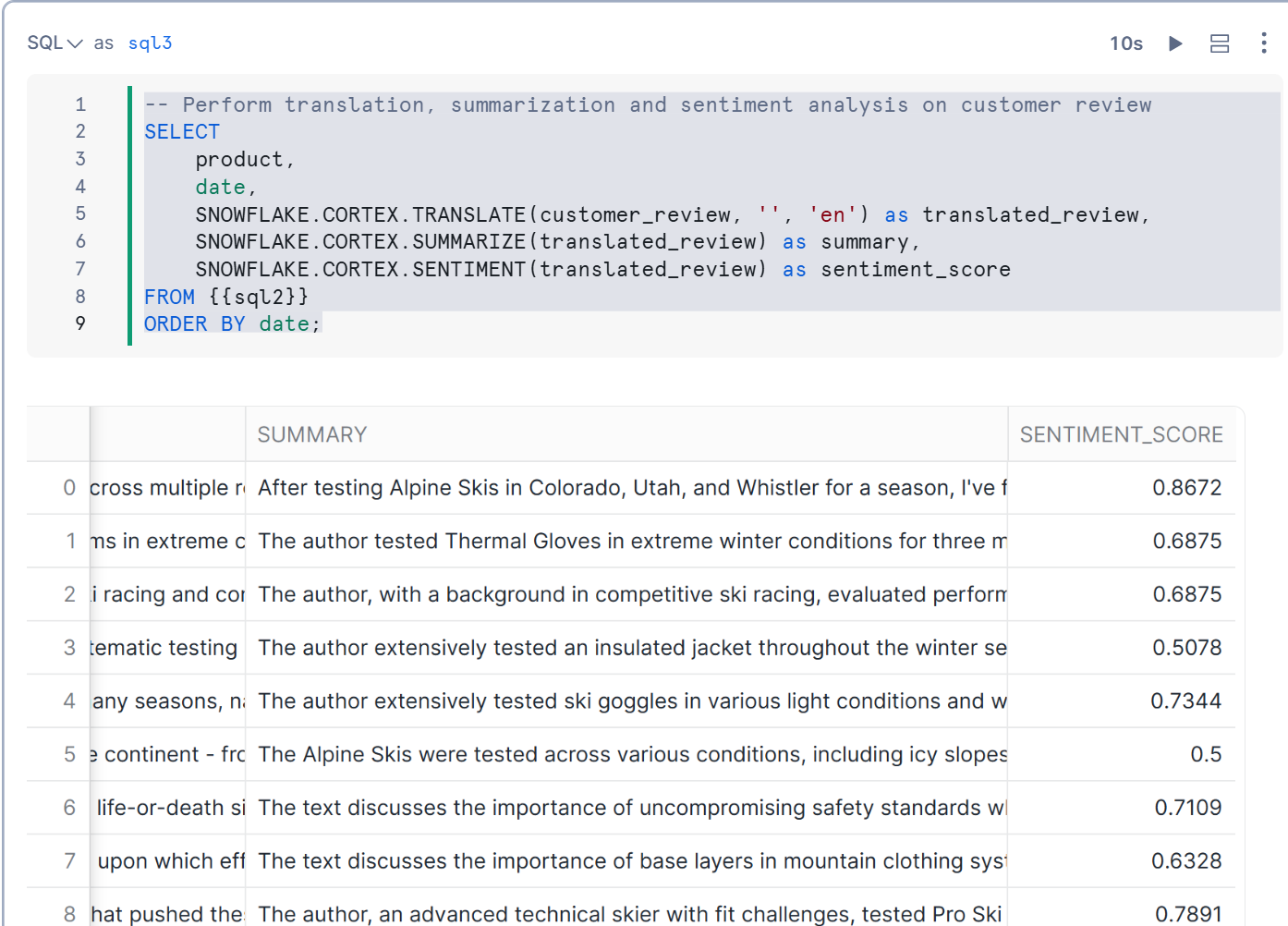Screen dimensions: 1288x926
Task: Click sentiment score 0.5 cell
Action: coord(1205,755)
